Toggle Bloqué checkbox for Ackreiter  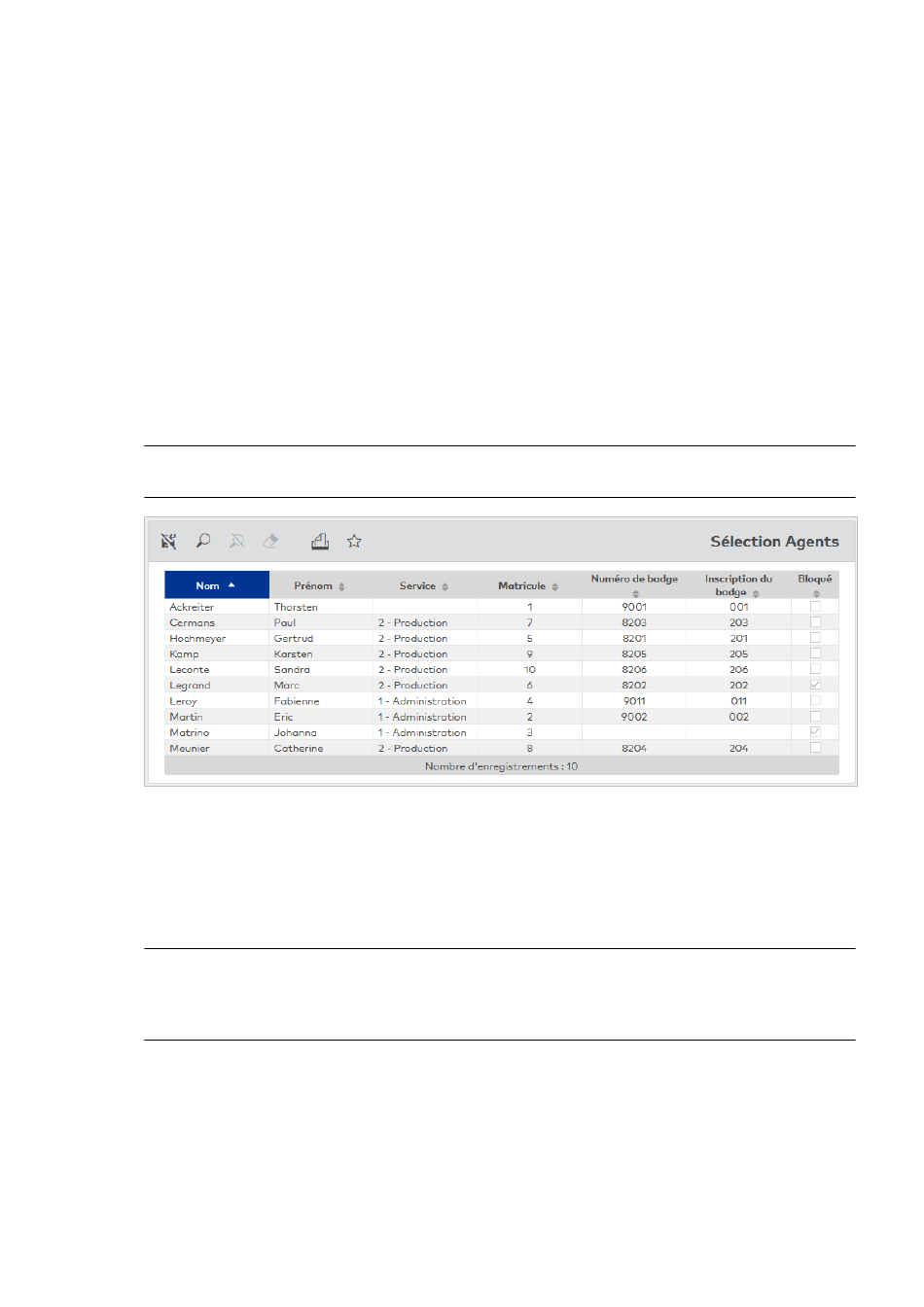[815, 607]
